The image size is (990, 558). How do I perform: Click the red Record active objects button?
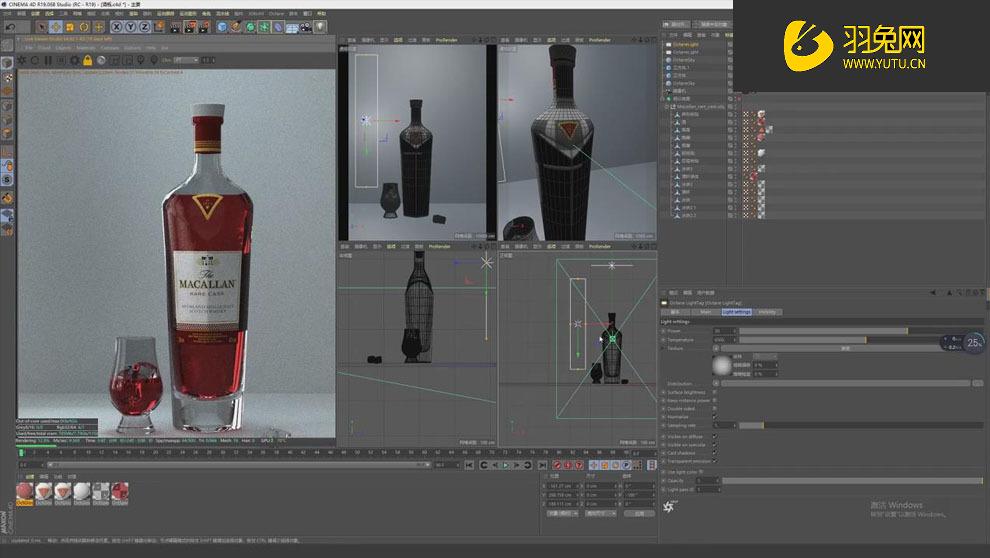[557, 465]
